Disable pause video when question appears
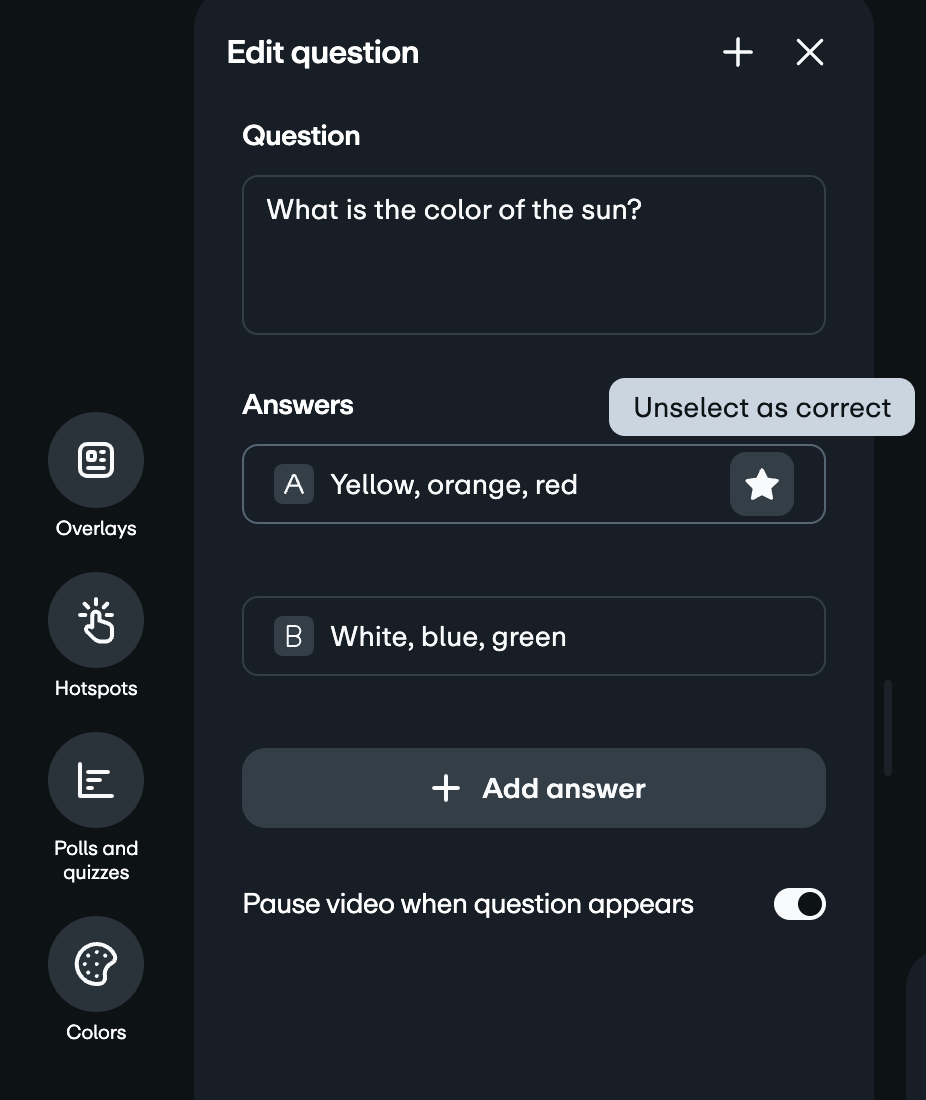Image resolution: width=926 pixels, height=1100 pixels. (x=799, y=904)
